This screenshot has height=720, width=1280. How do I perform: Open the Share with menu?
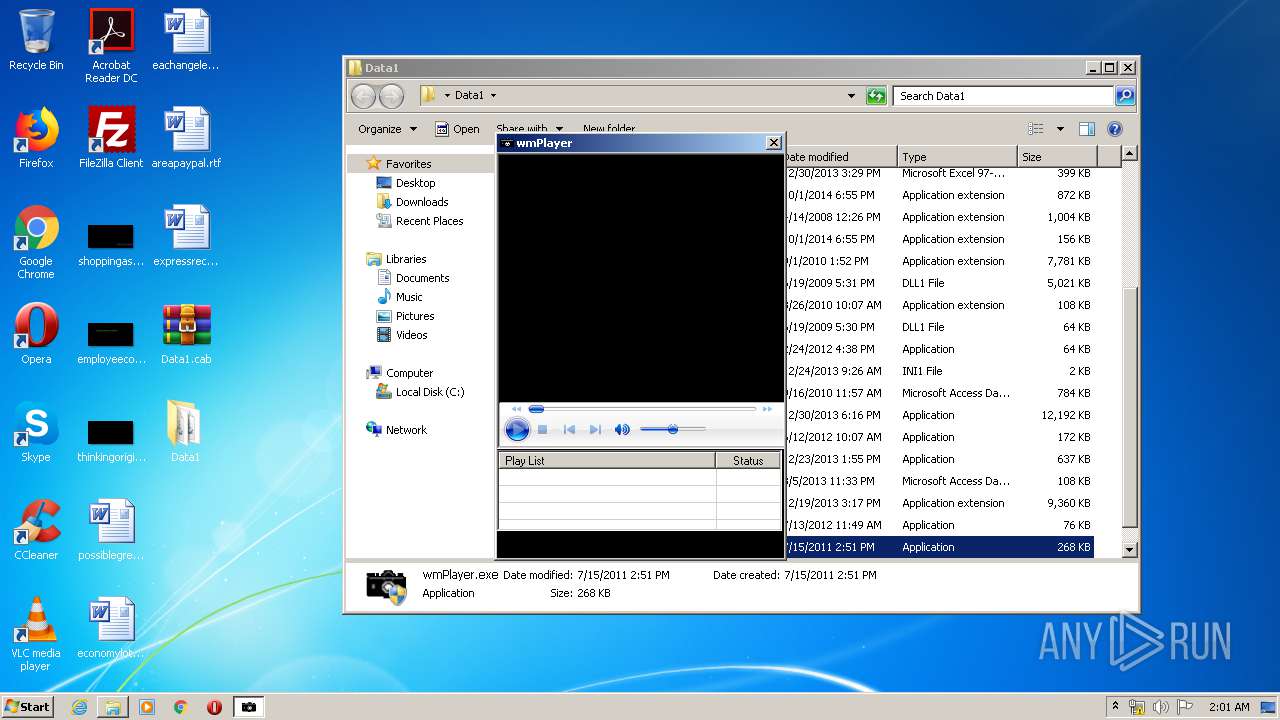(x=529, y=129)
